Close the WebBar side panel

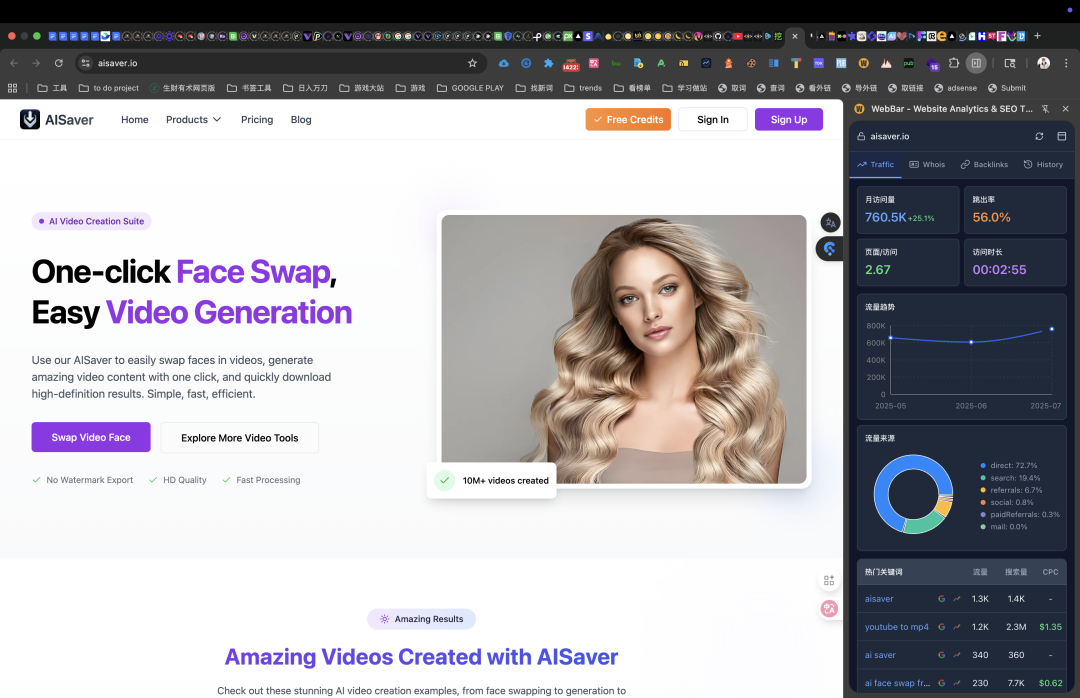(x=1066, y=109)
